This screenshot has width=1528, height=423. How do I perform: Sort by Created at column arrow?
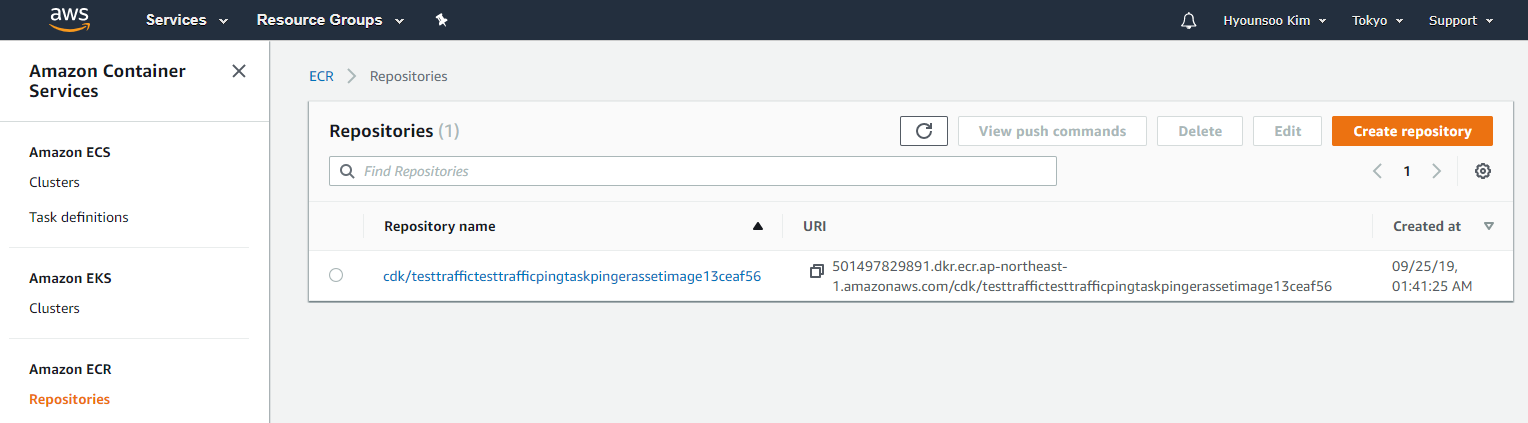1488,226
